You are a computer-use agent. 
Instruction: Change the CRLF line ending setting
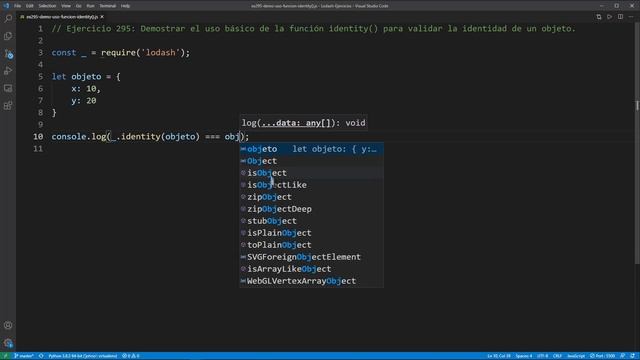click(x=557, y=356)
